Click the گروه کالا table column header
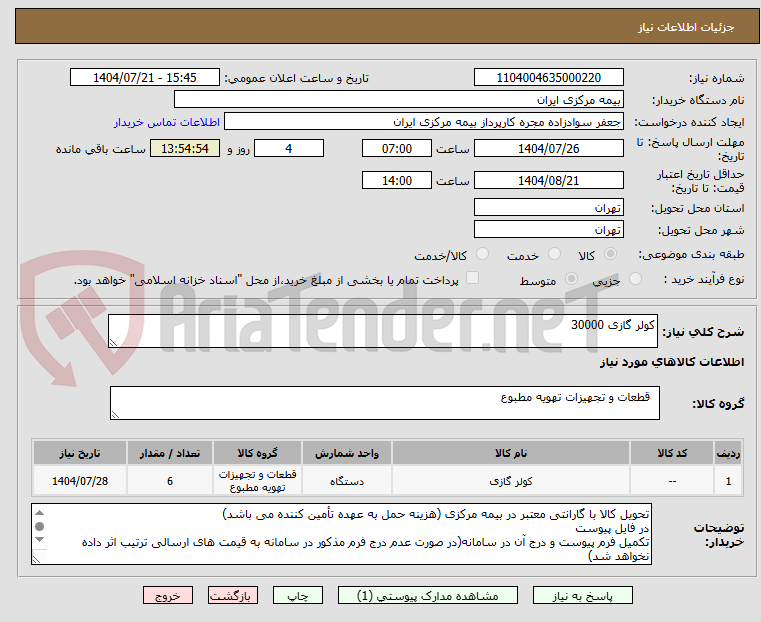Viewport: 761px width, 622px height. pos(257,453)
